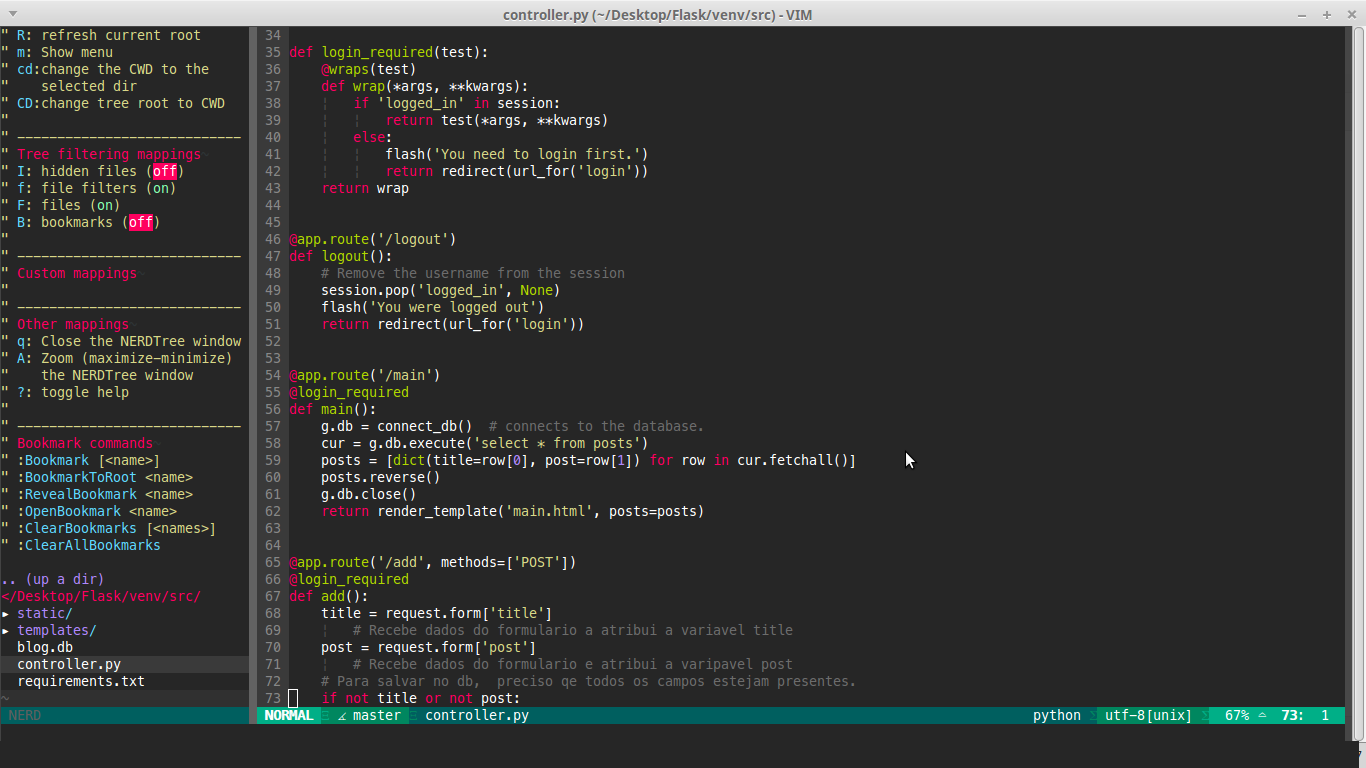Screen dimensions: 1366x768
Task: Click the 'F: files (on)' help line
Action: (x=61, y=205)
